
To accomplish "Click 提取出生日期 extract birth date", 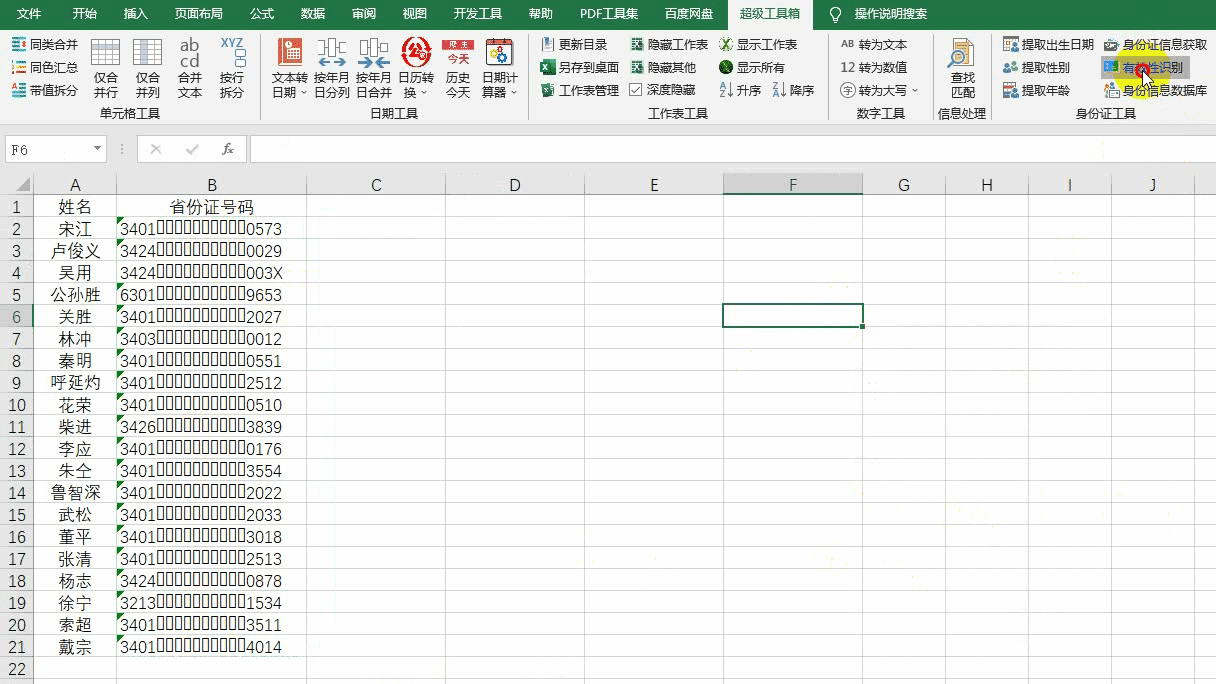I will (1049, 45).
